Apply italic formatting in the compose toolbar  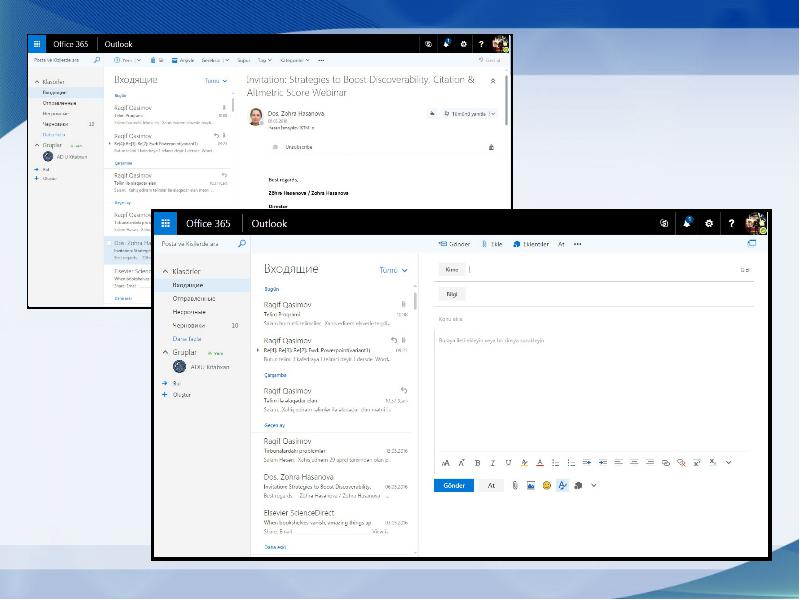493,463
